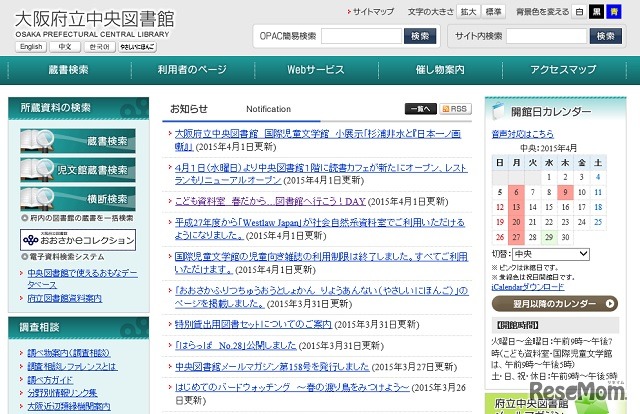
Task: Switch to やさしいにほんご version
Action: coord(137,47)
